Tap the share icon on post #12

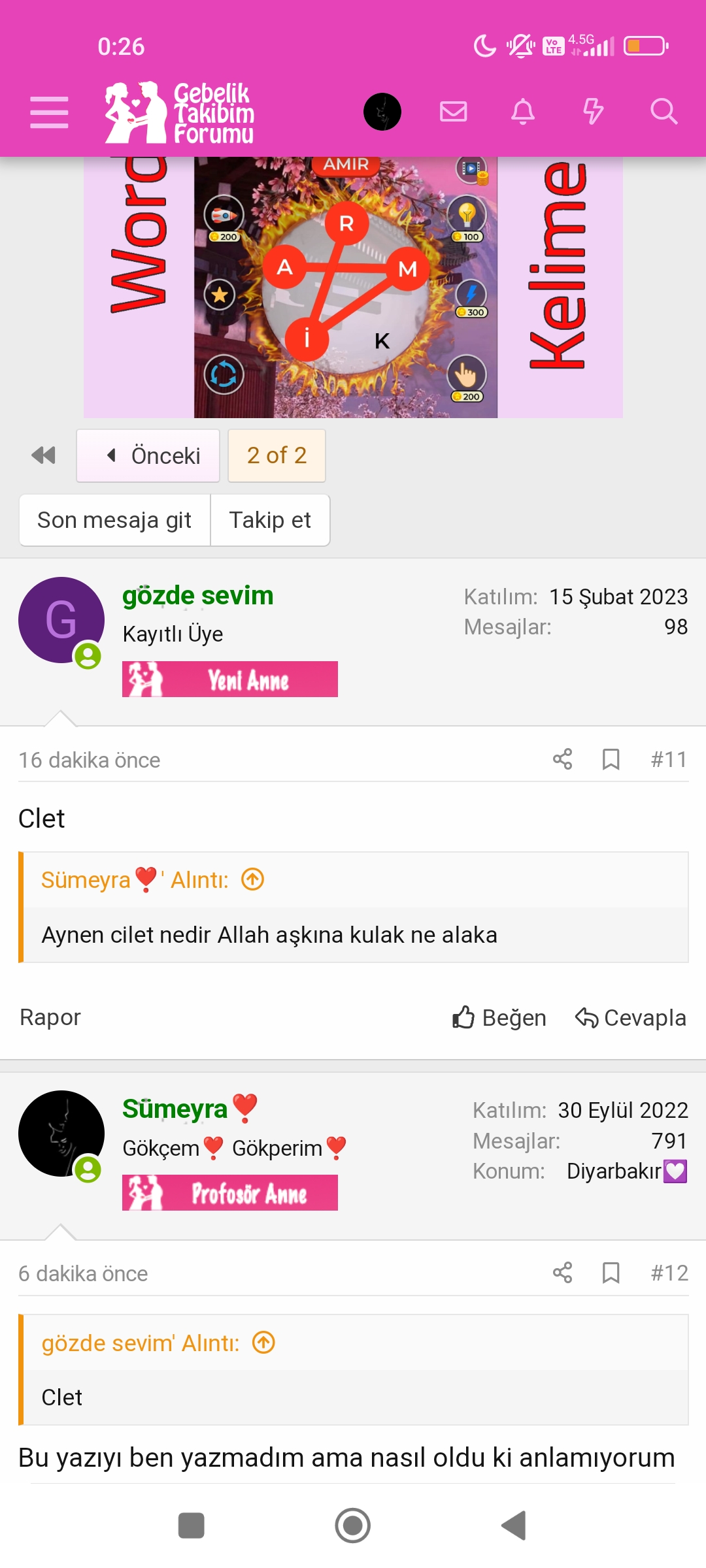point(562,1273)
